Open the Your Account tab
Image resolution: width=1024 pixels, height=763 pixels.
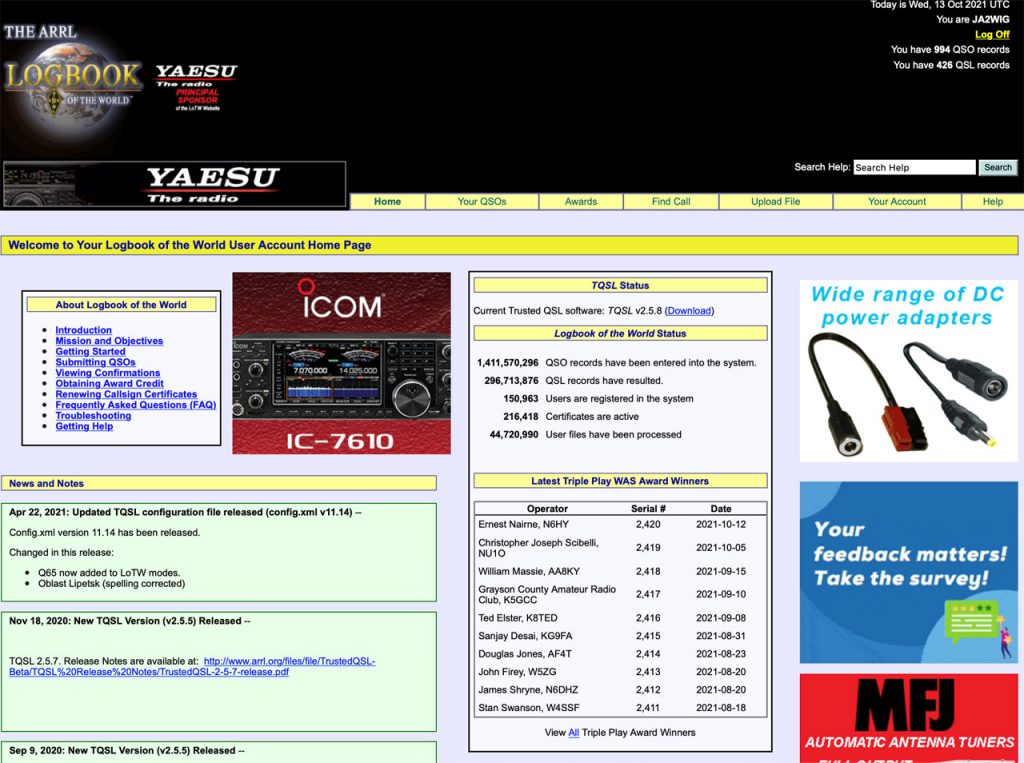point(897,201)
